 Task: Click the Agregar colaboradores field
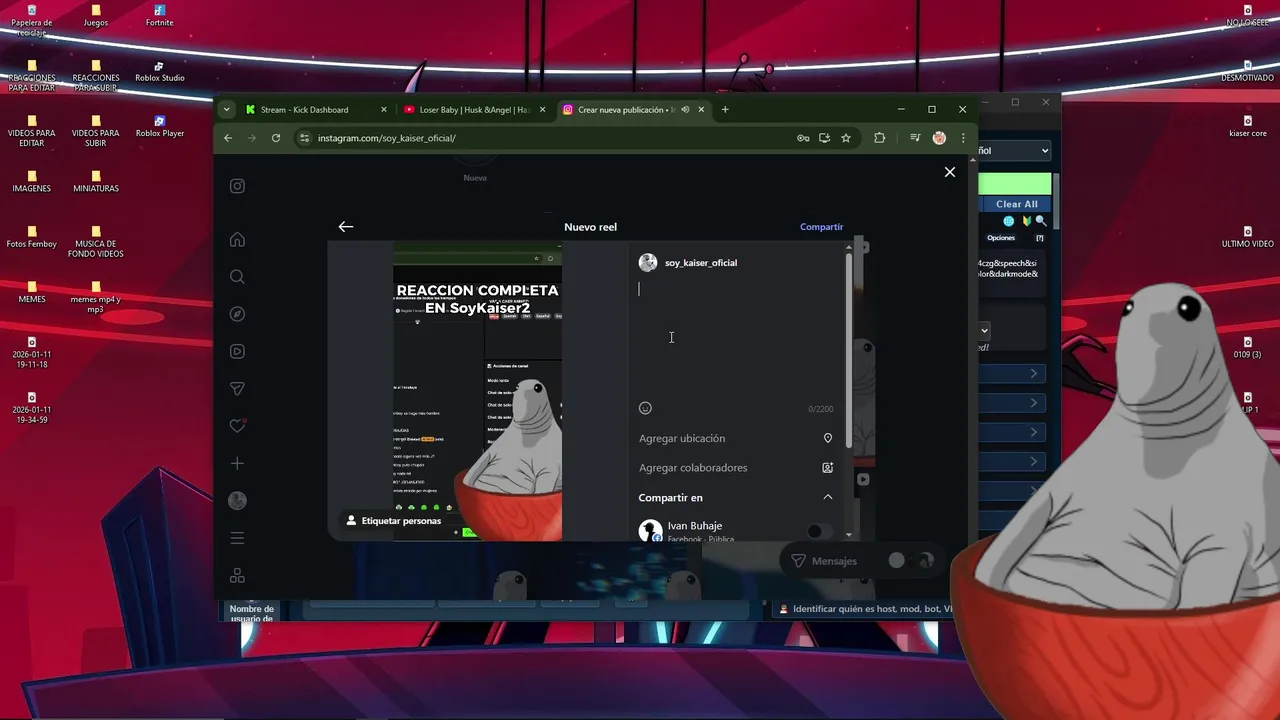pyautogui.click(x=736, y=468)
